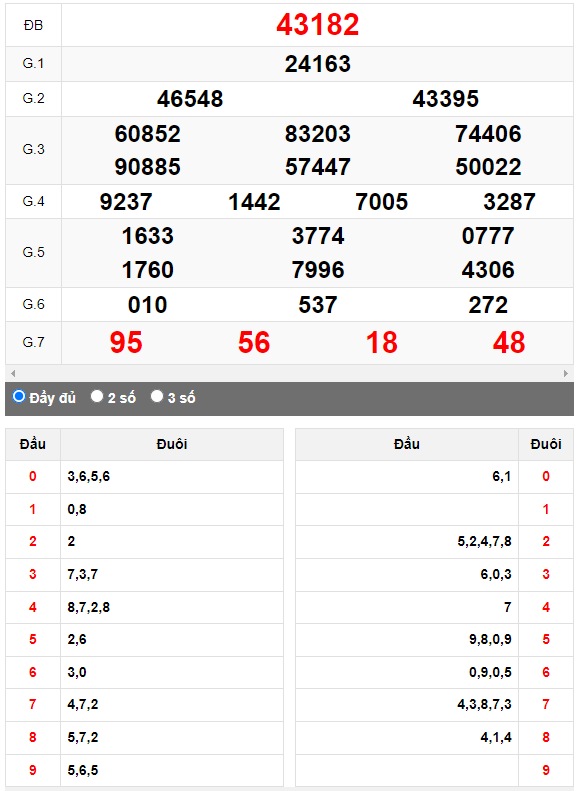Click the special prize number 43182

(x=318, y=24)
